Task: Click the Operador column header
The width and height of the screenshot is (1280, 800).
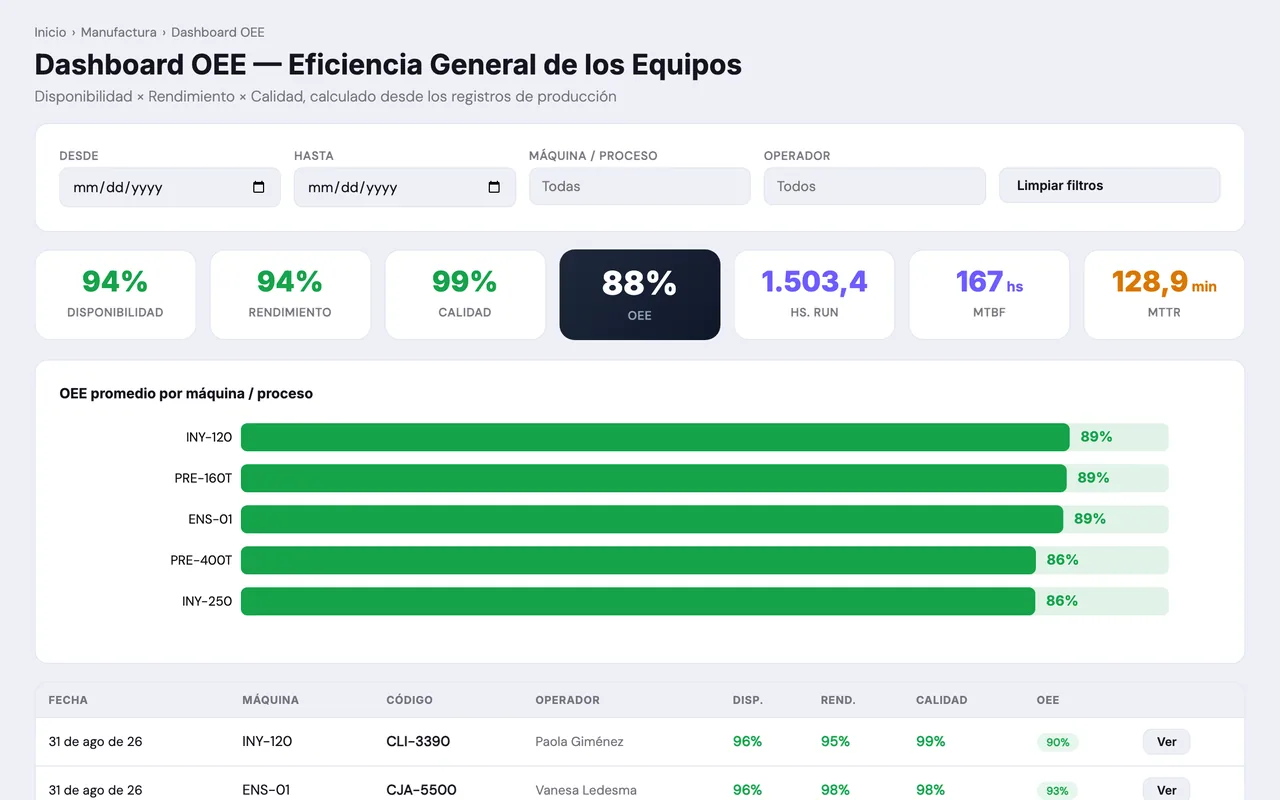Action: (567, 700)
